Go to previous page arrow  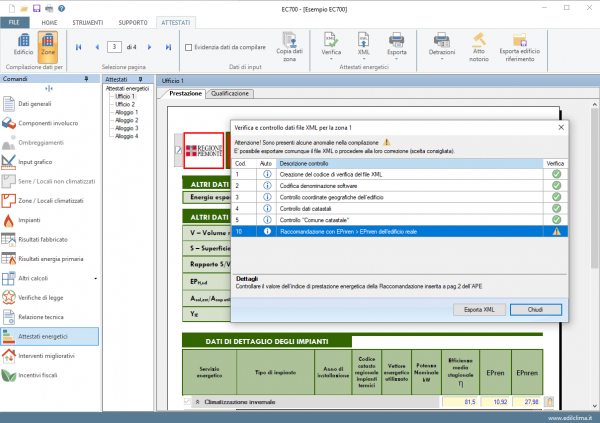(x=97, y=47)
